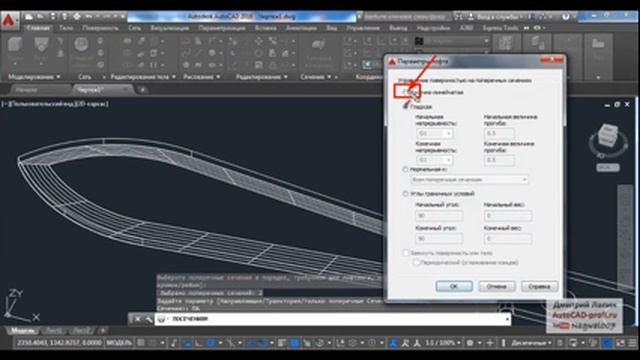Select the Нормальная к radio option
This screenshot has height=360, width=640.
(405, 169)
